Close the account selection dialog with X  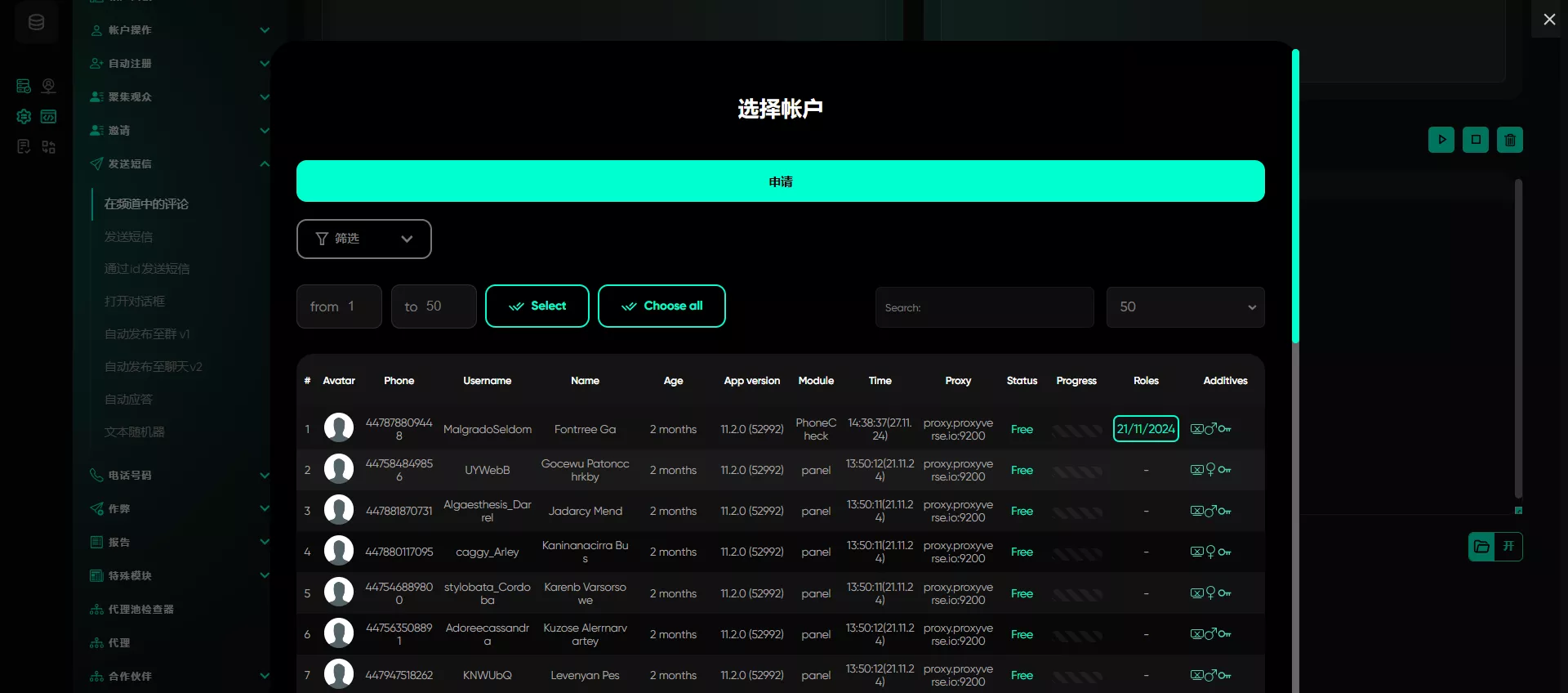[1549, 19]
